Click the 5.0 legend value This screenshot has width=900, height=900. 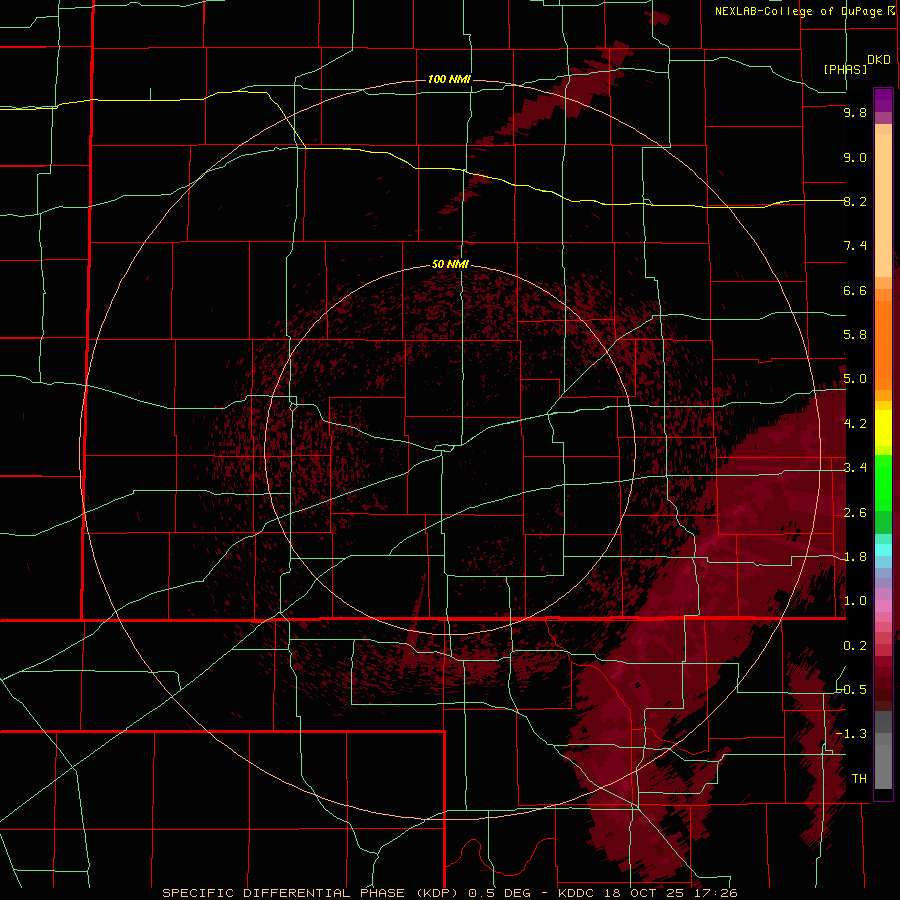click(x=855, y=379)
